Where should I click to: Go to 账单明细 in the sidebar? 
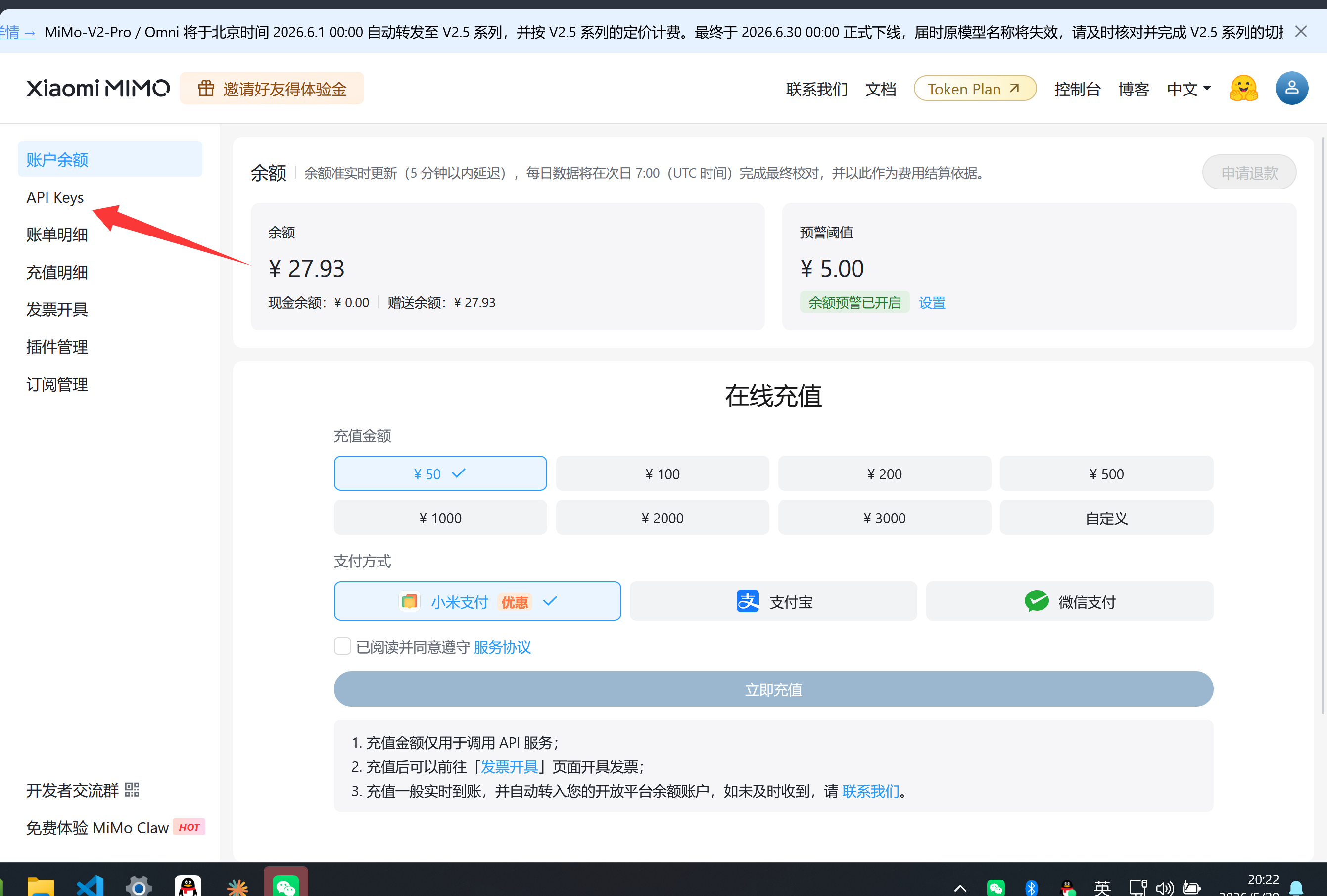tap(57, 235)
